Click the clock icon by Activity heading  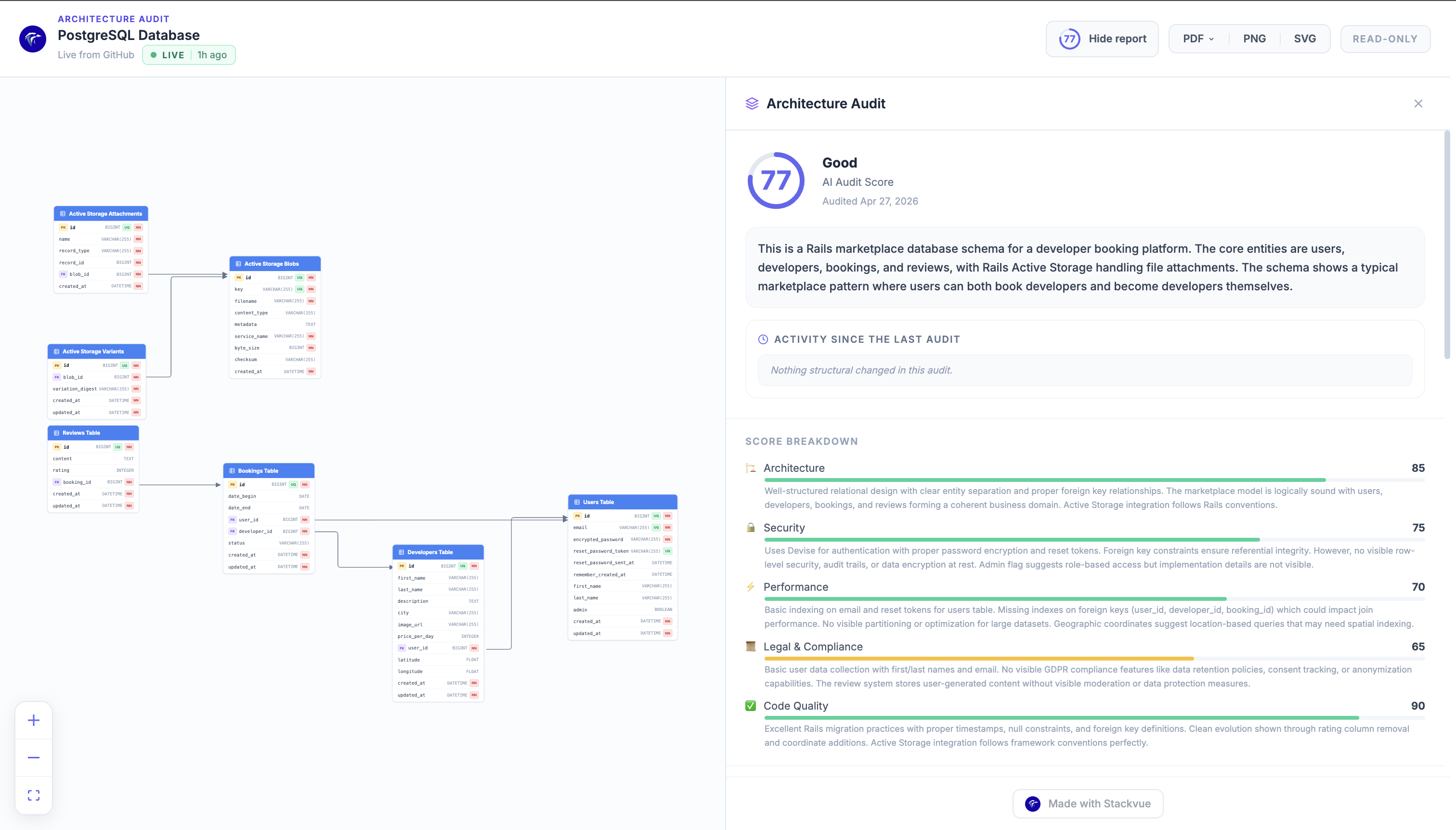[x=763, y=339]
